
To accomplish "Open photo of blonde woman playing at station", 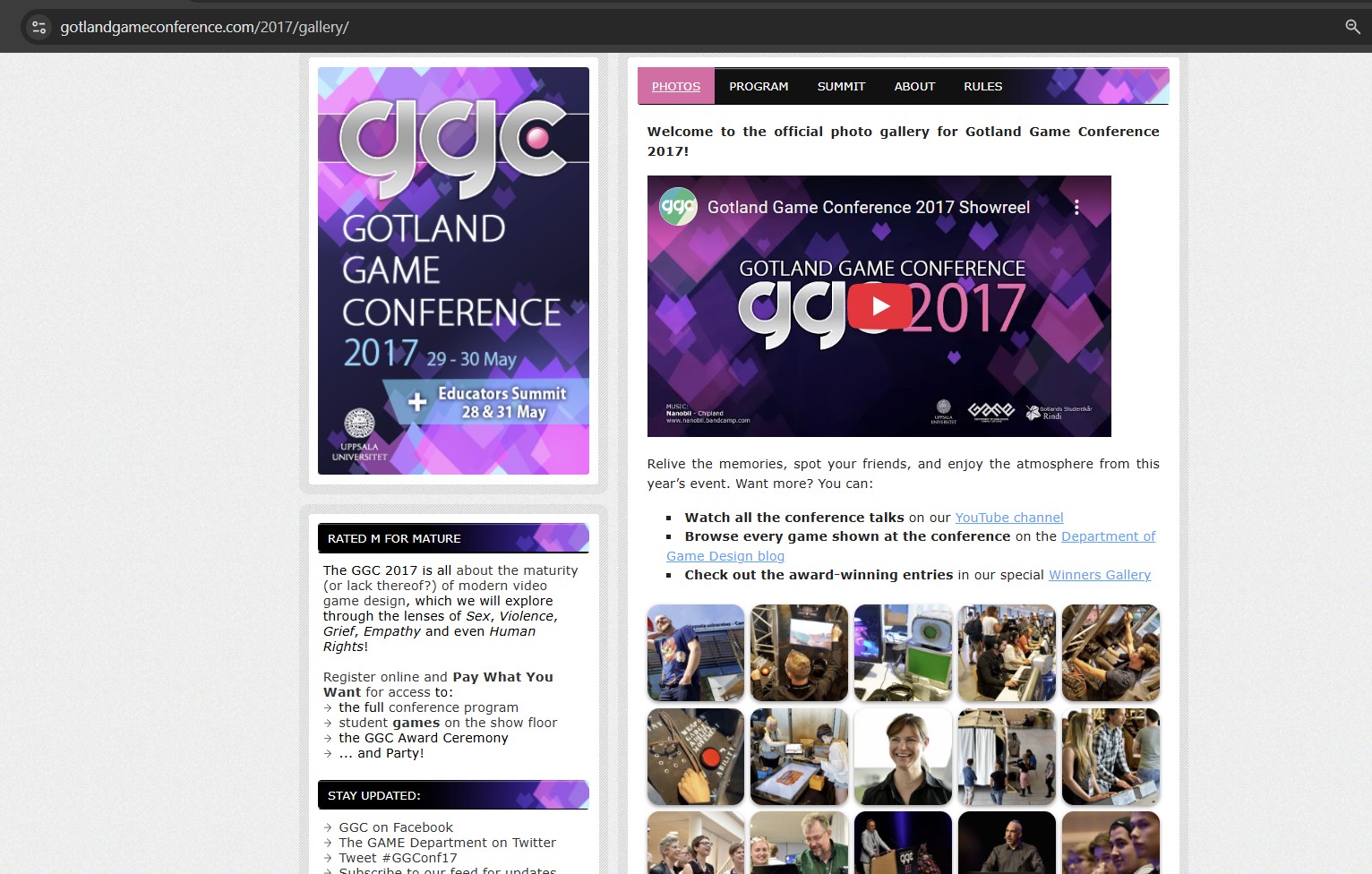I will tap(1110, 757).
